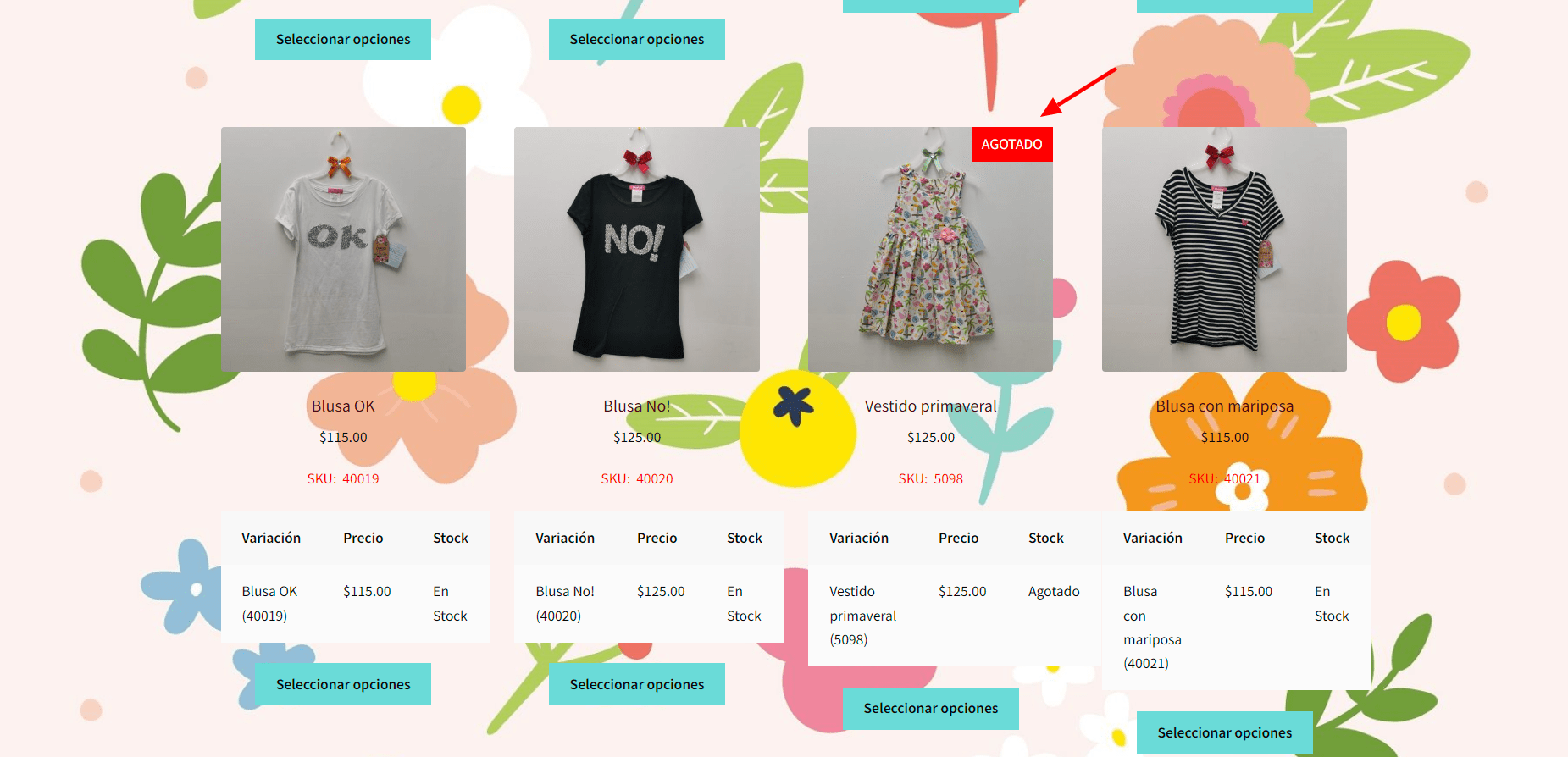Open the striped Blusa con mariposa image
The height and width of the screenshot is (757, 1568).
point(1224,249)
